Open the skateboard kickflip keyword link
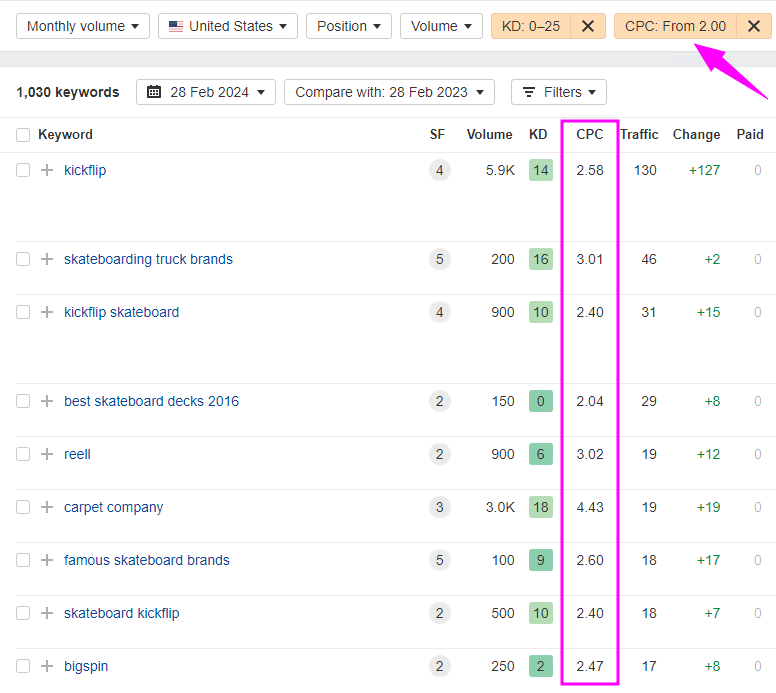The image size is (776, 693). 121,613
